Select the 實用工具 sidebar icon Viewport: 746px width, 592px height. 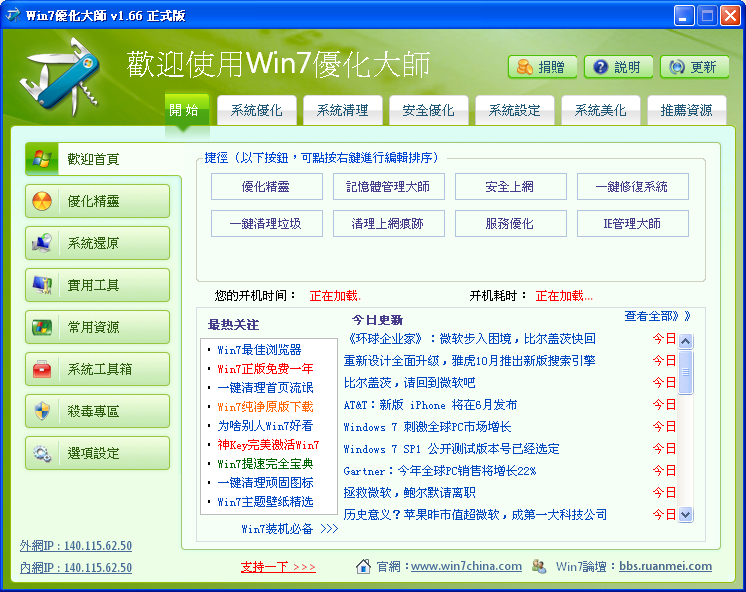click(x=42, y=285)
